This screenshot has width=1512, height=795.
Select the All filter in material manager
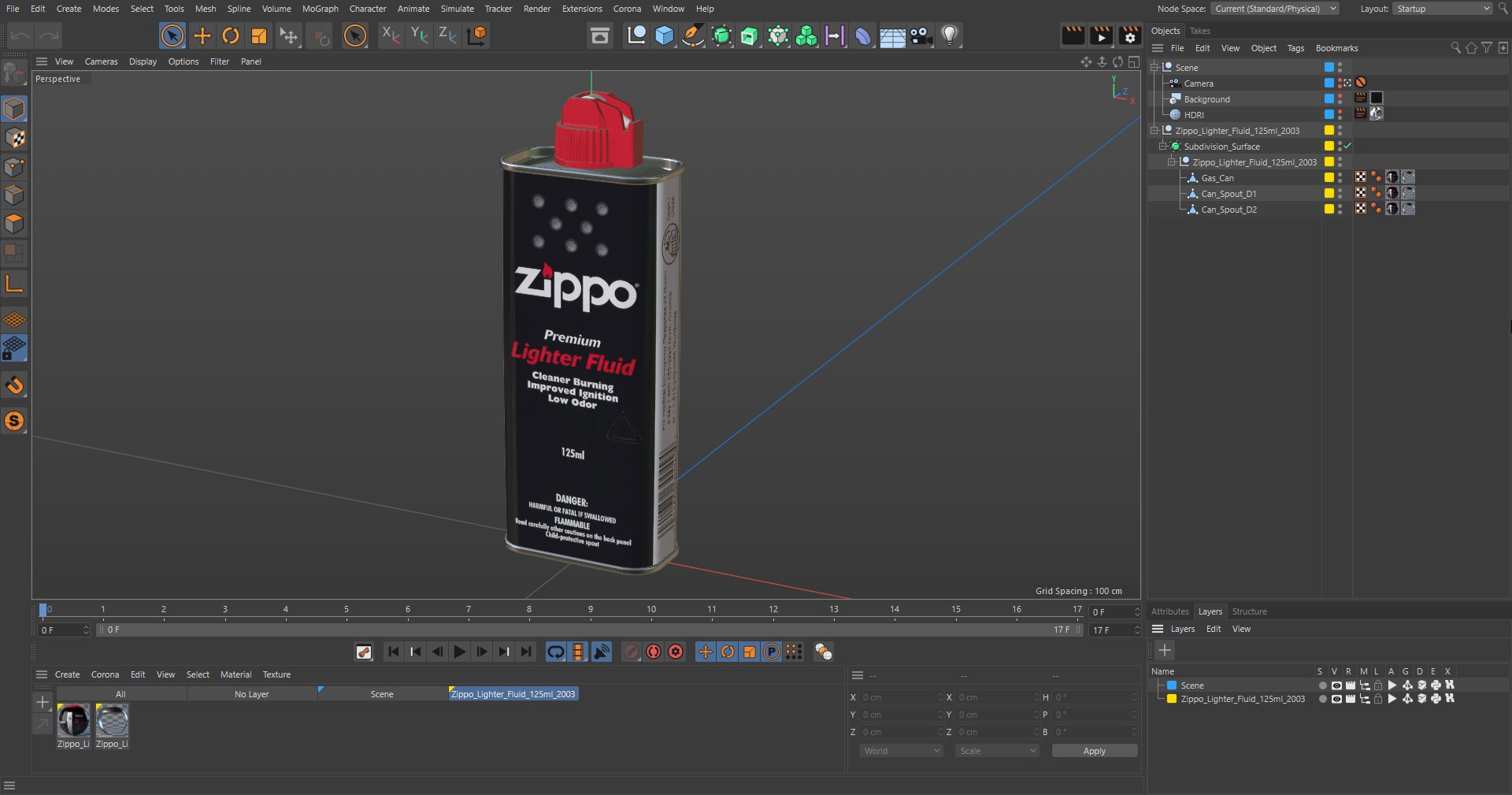(x=120, y=694)
